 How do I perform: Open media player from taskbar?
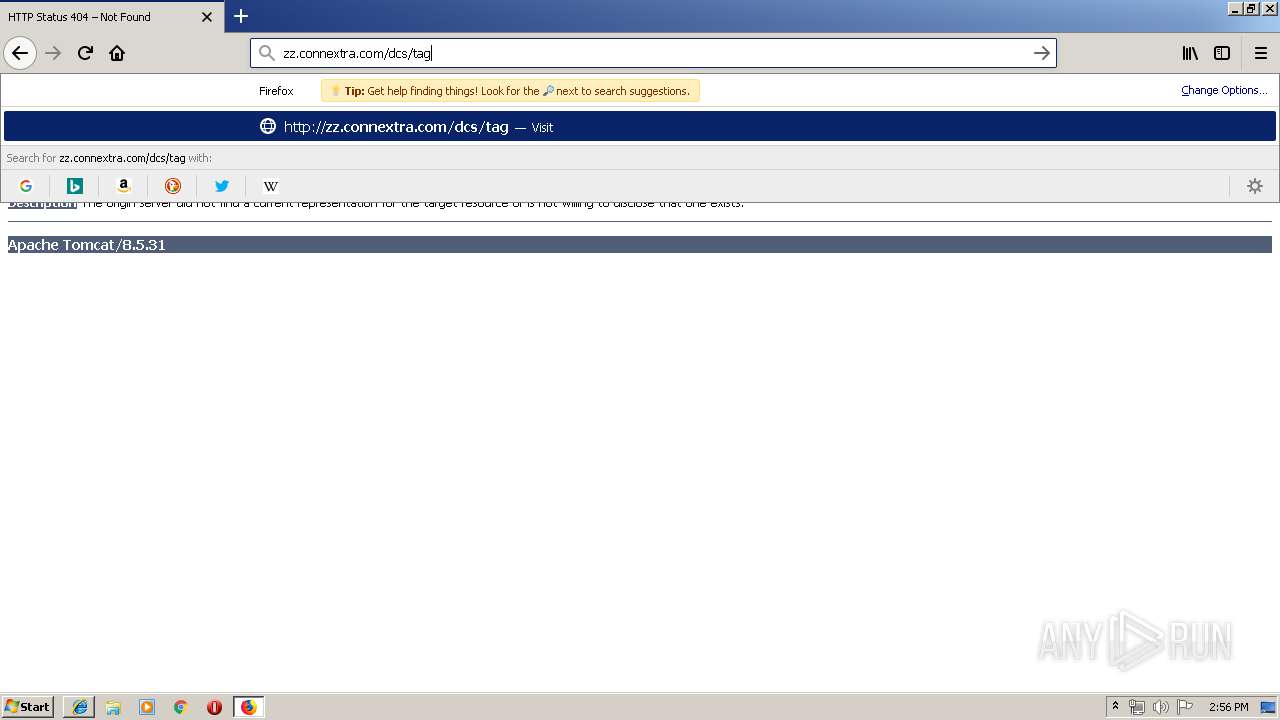coord(147,707)
